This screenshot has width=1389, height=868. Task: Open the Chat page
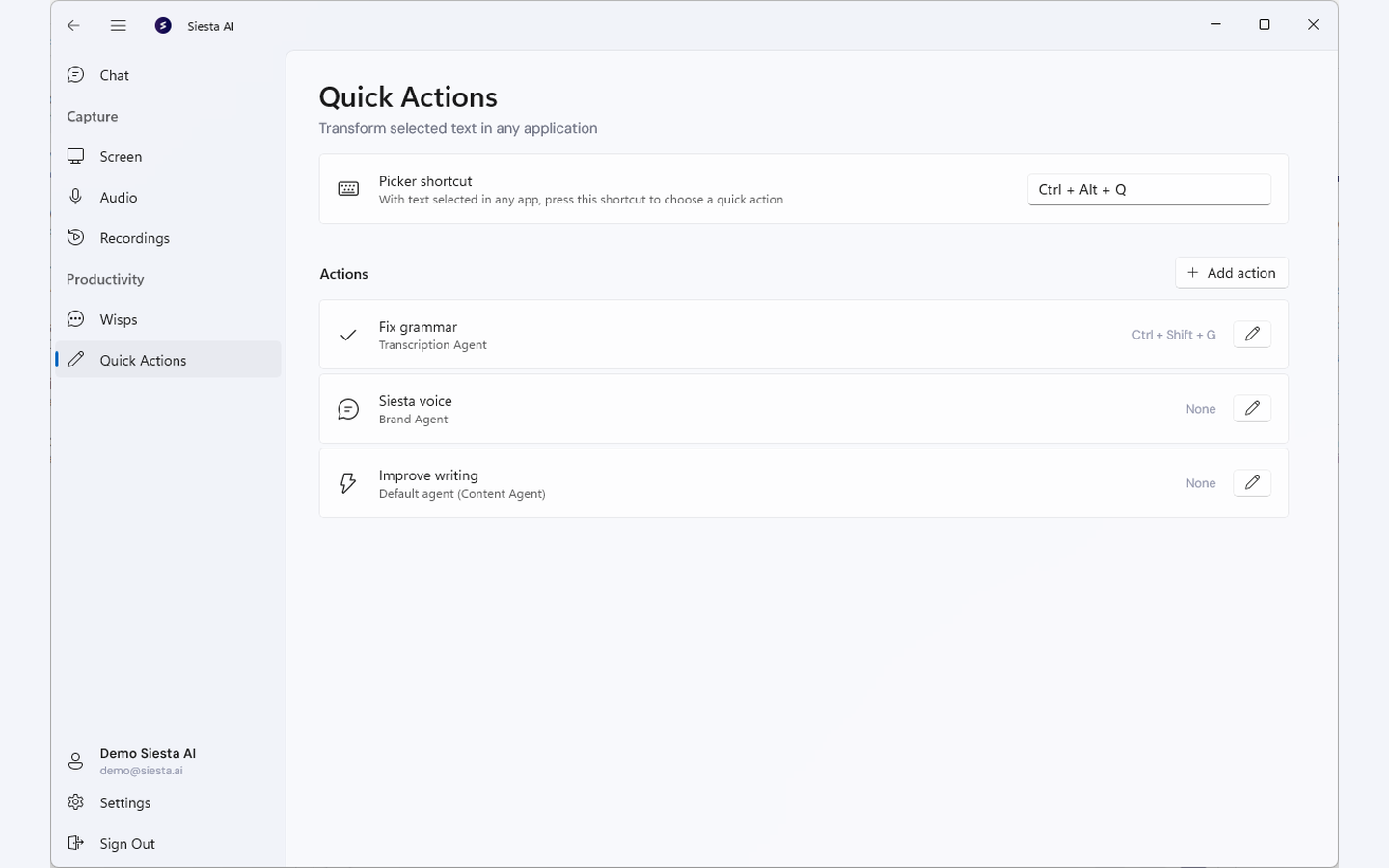(x=168, y=75)
